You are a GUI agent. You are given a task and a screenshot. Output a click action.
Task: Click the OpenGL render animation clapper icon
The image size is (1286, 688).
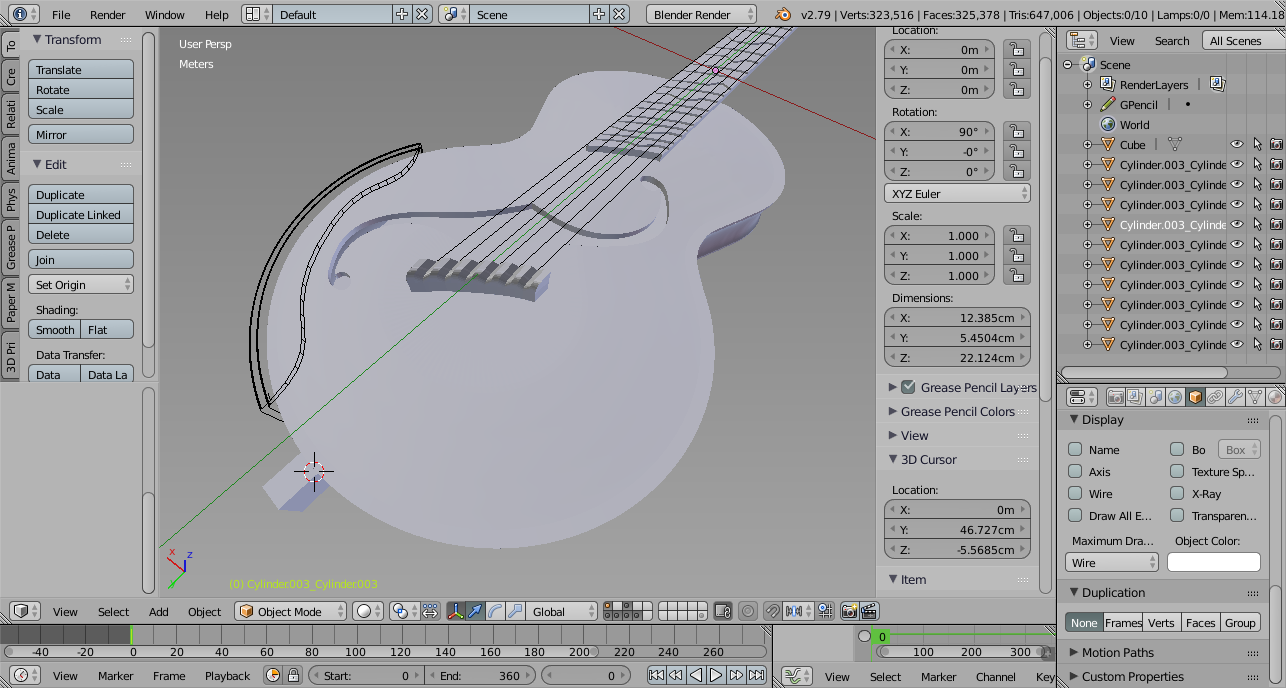point(869,611)
